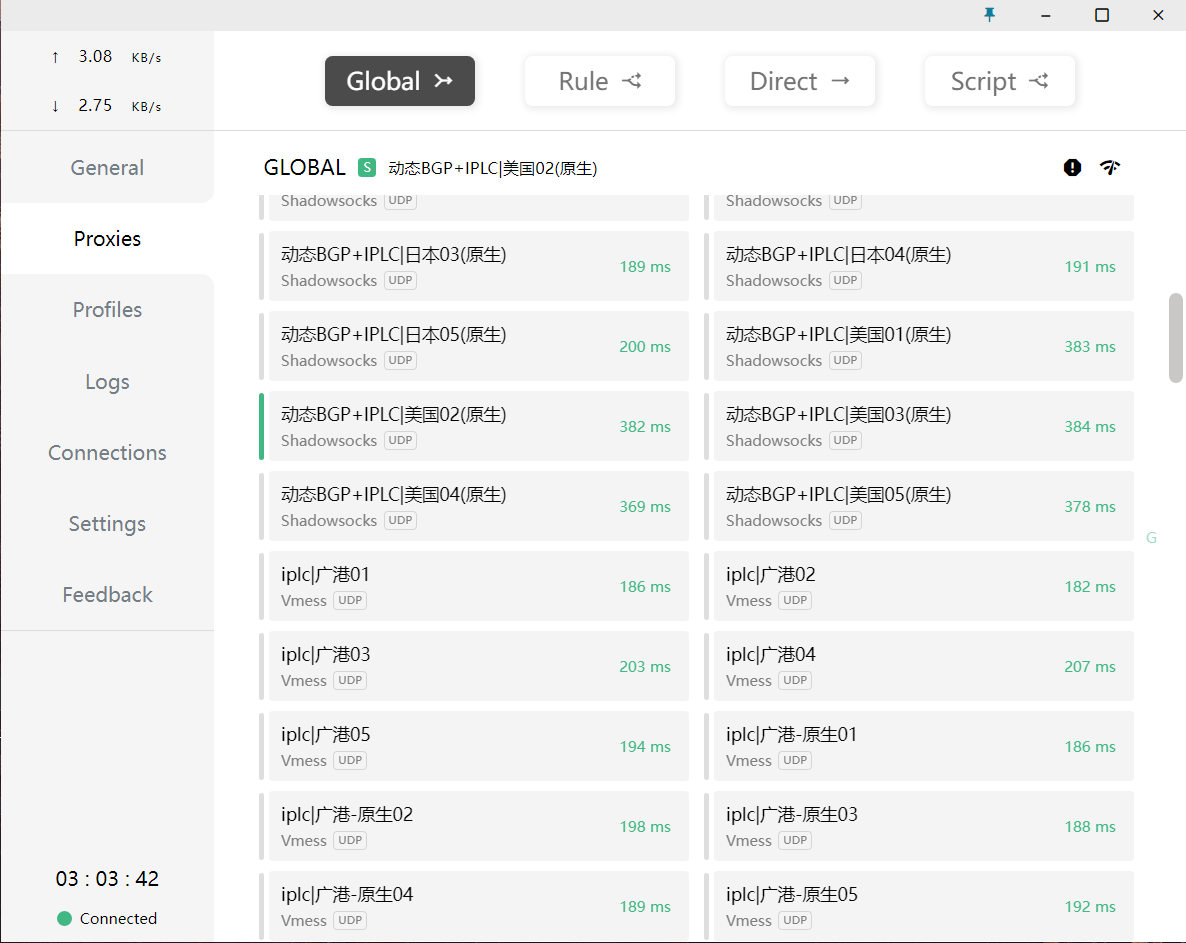Switch to the Connections tab
This screenshot has height=943, width=1186.
point(107,452)
